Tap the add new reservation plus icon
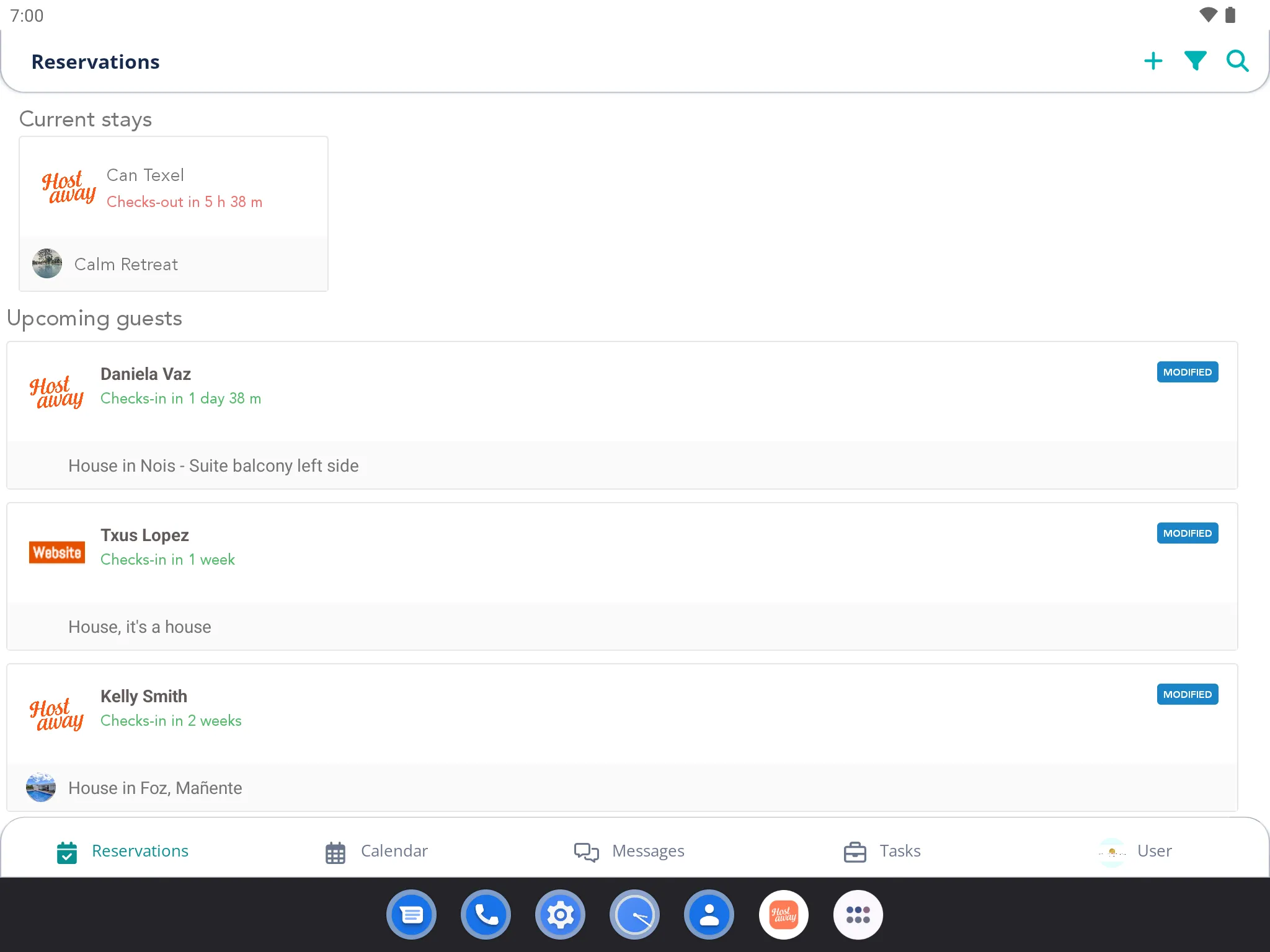Viewport: 1270px width, 952px height. click(x=1153, y=61)
